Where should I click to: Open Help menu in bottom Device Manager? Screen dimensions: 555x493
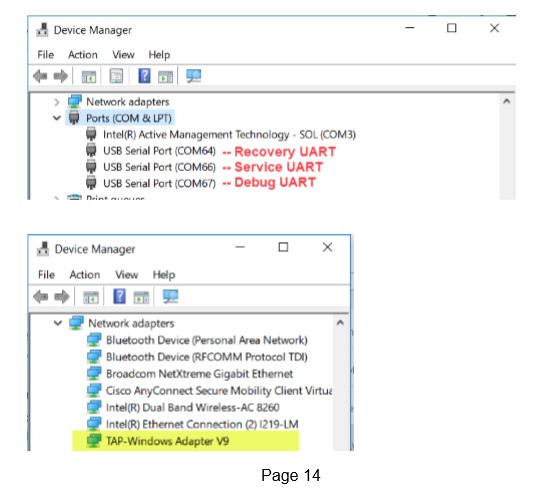[x=164, y=275]
